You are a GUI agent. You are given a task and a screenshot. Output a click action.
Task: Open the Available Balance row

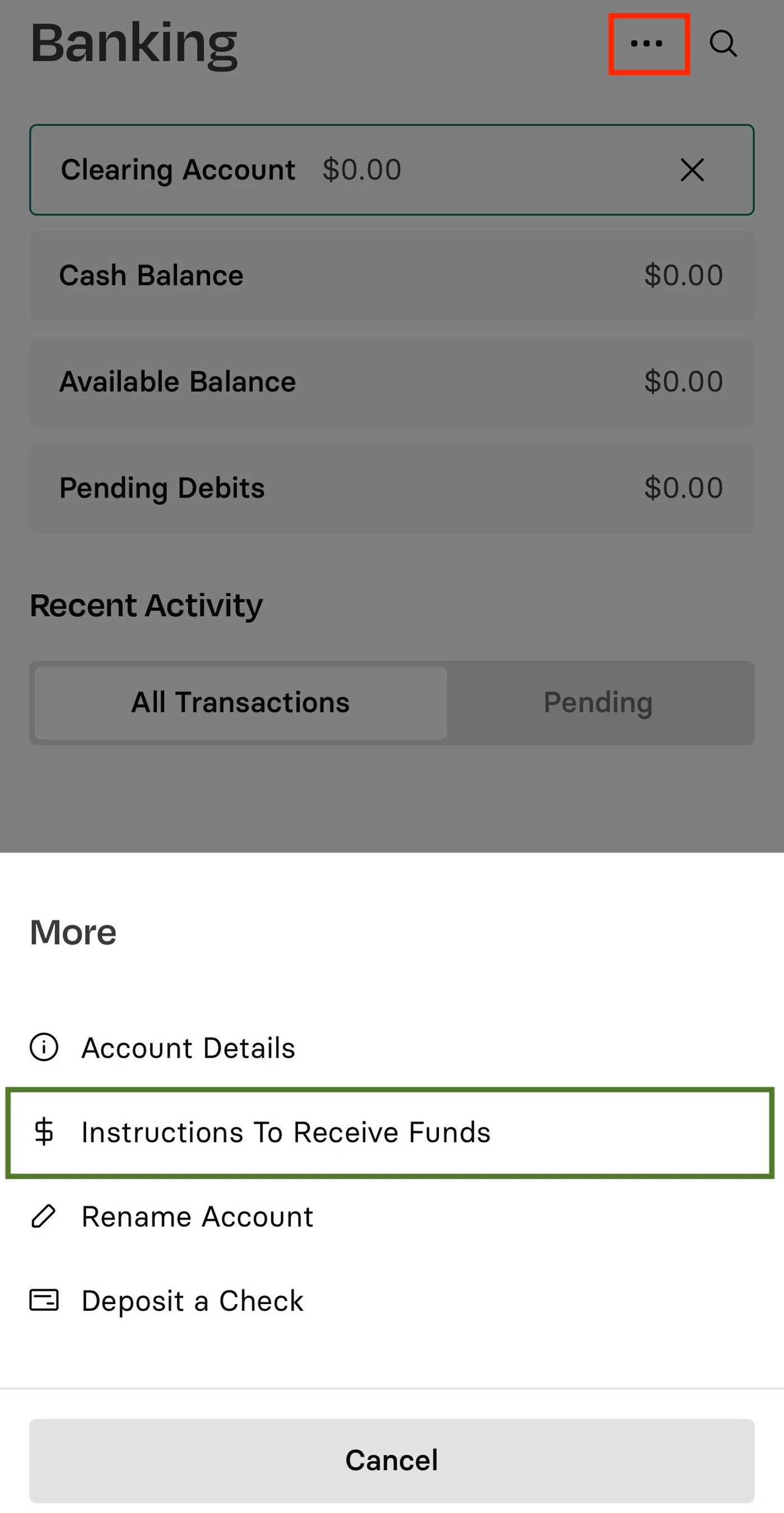click(x=391, y=382)
